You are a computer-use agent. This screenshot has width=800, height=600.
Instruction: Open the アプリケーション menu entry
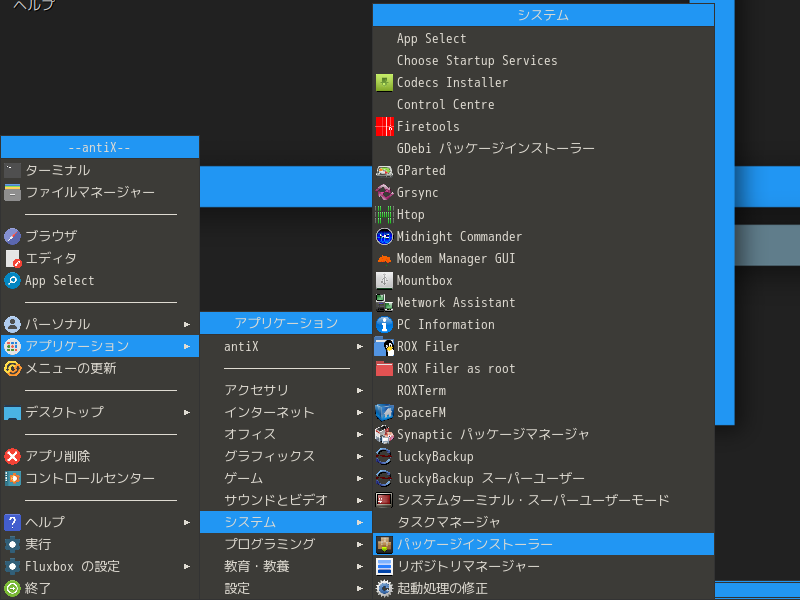100,346
